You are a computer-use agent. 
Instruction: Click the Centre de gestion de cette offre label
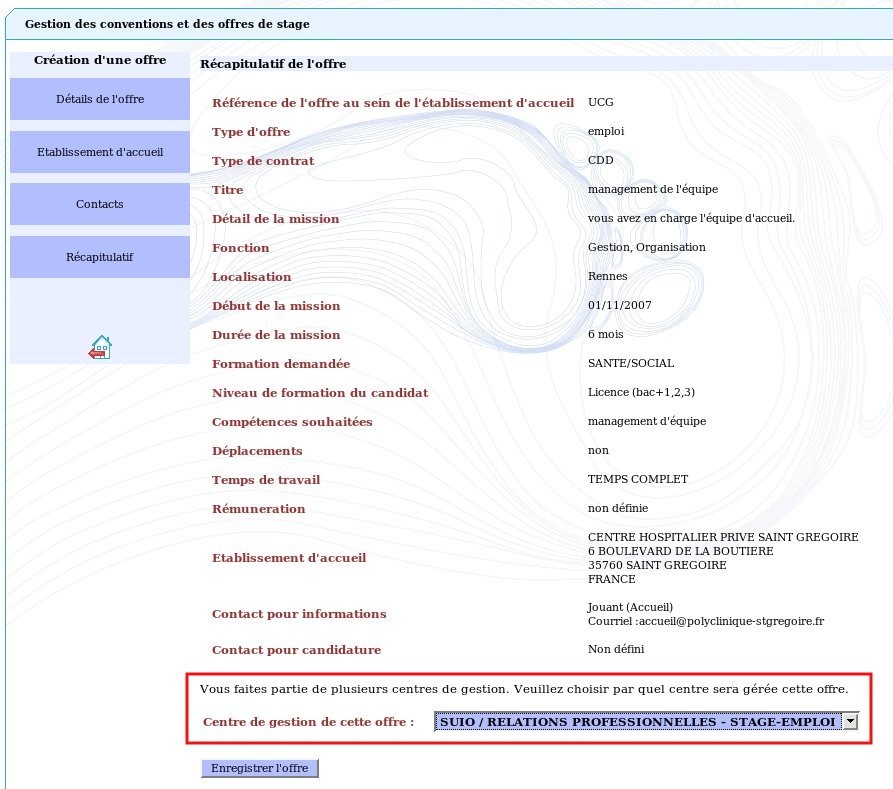pos(308,722)
